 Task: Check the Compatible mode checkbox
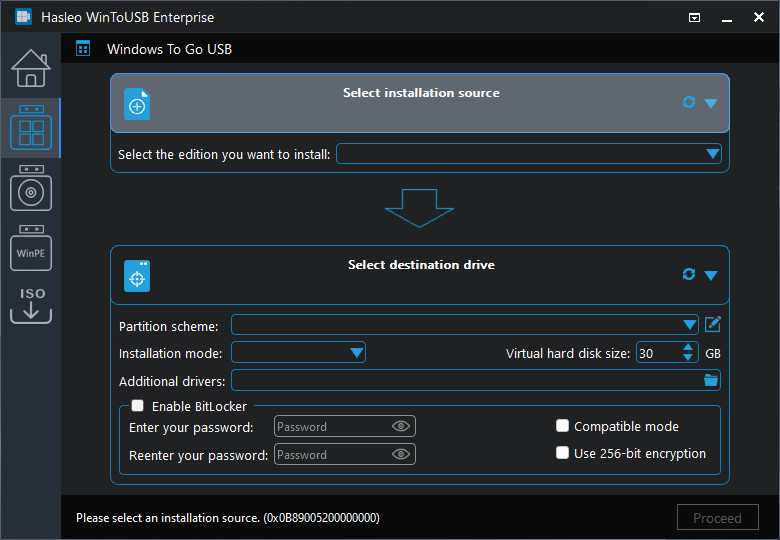click(562, 426)
